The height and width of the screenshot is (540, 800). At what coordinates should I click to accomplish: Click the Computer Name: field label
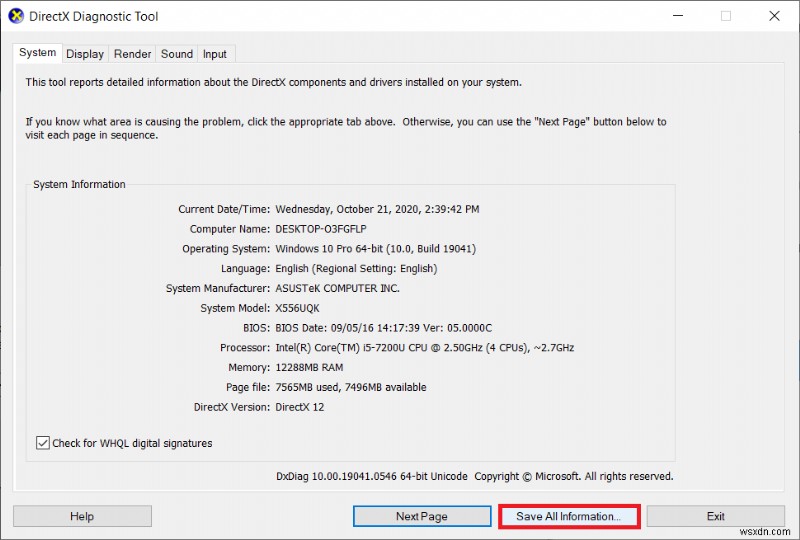230,229
